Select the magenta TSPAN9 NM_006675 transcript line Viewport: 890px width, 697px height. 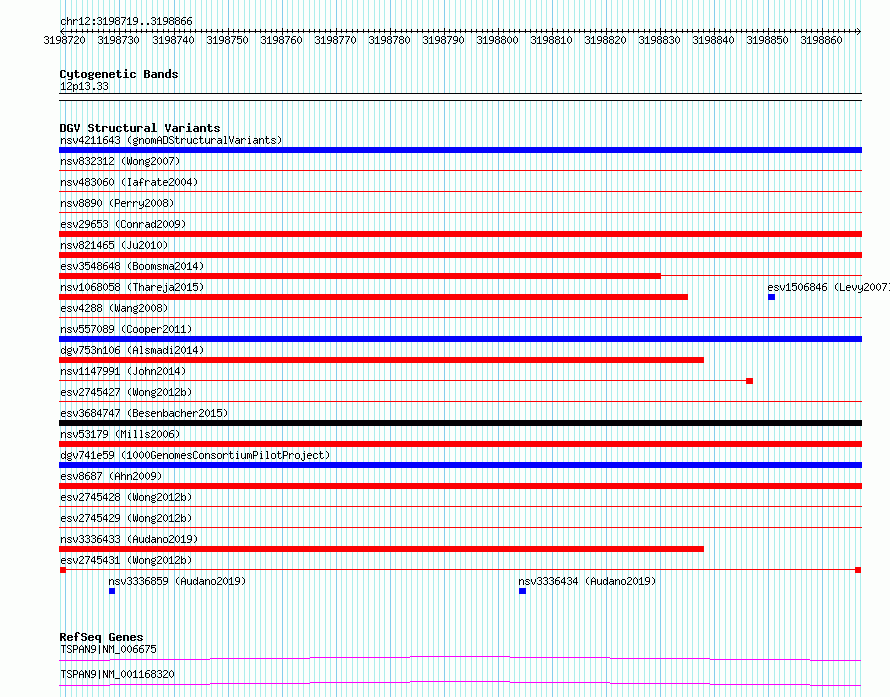click(460, 658)
